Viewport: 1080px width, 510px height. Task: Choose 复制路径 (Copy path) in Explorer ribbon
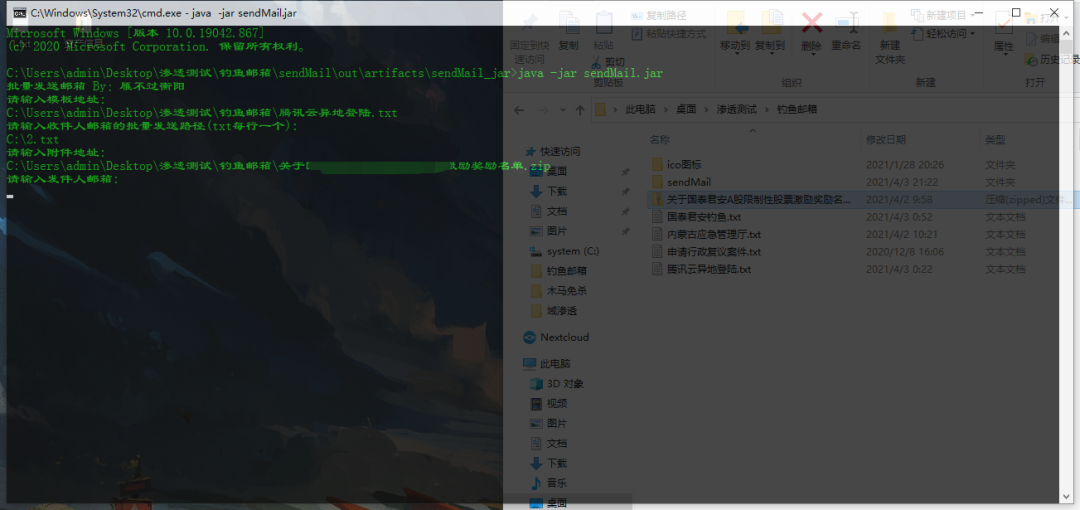click(x=658, y=15)
